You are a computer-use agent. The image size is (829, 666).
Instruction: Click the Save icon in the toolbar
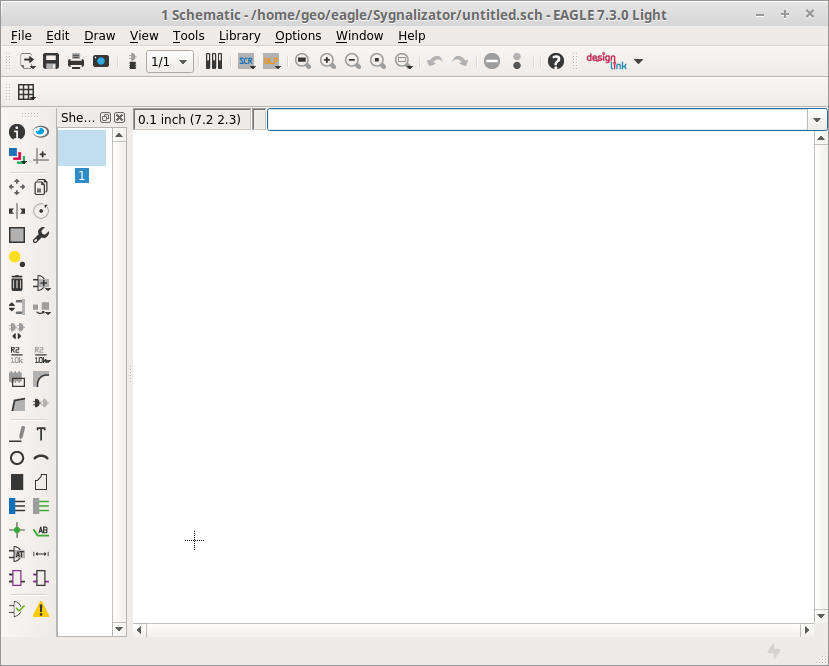coord(50,61)
